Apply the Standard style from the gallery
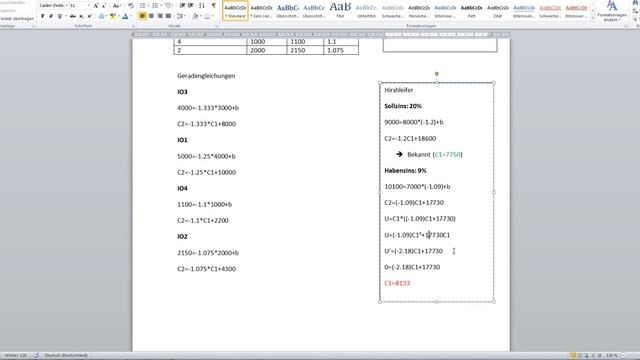 [235, 10]
